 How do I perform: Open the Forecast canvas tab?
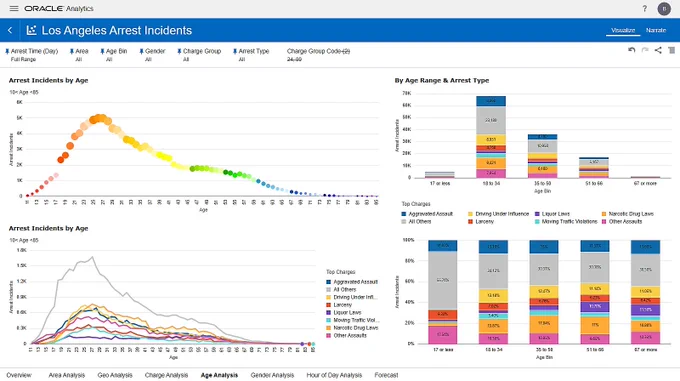[386, 375]
